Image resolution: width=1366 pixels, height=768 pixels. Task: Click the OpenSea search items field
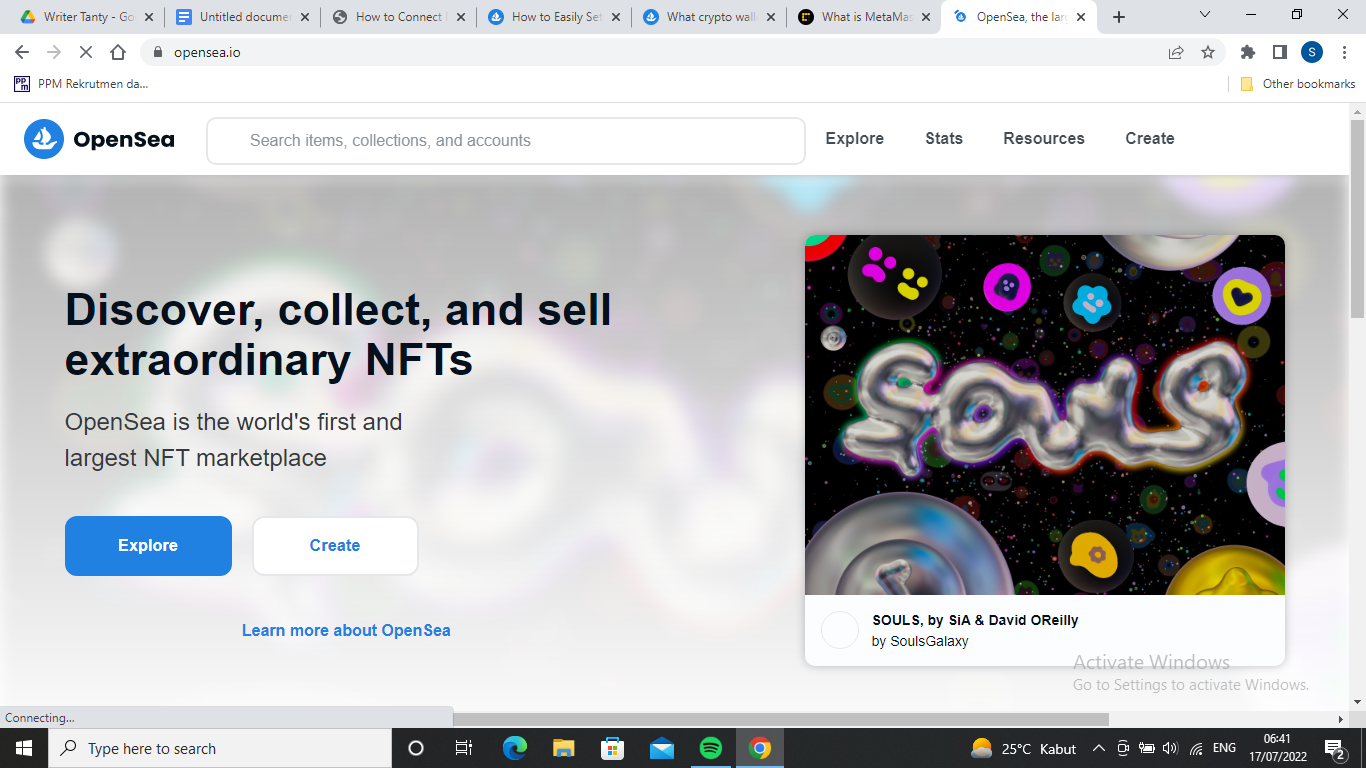(506, 141)
